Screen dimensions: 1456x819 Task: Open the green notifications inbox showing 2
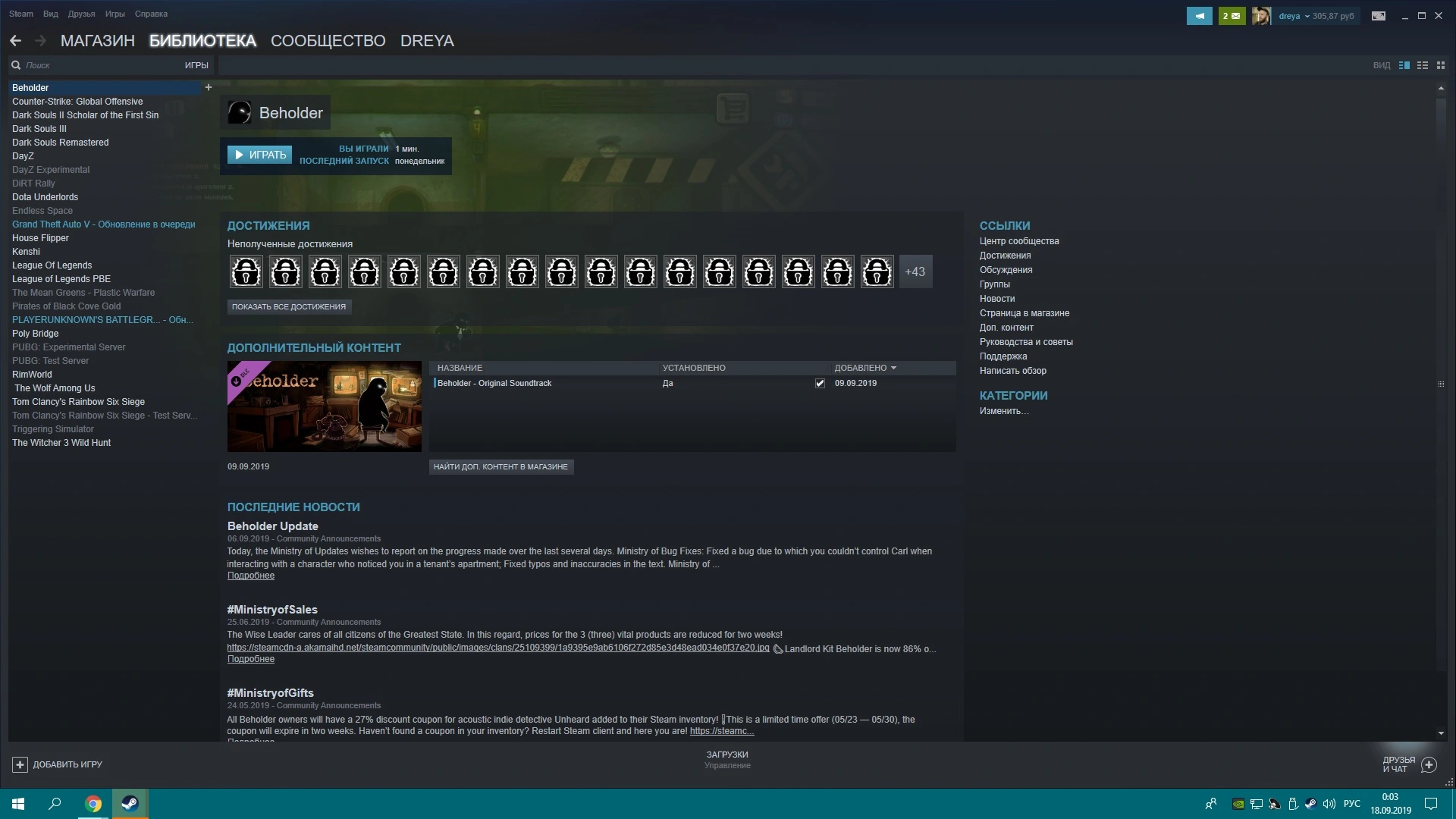pyautogui.click(x=1232, y=16)
